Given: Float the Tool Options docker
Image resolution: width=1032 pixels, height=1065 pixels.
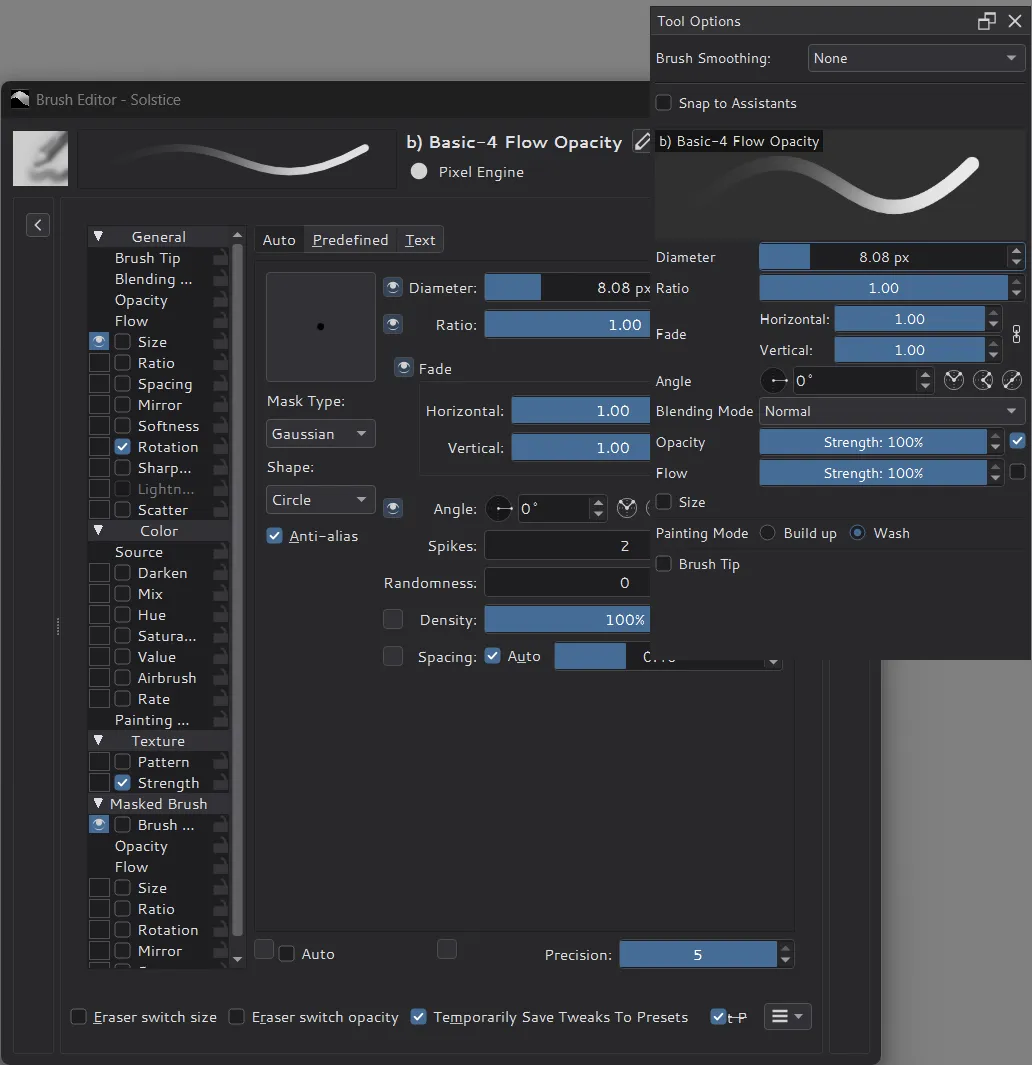Looking at the screenshot, I should [x=986, y=21].
